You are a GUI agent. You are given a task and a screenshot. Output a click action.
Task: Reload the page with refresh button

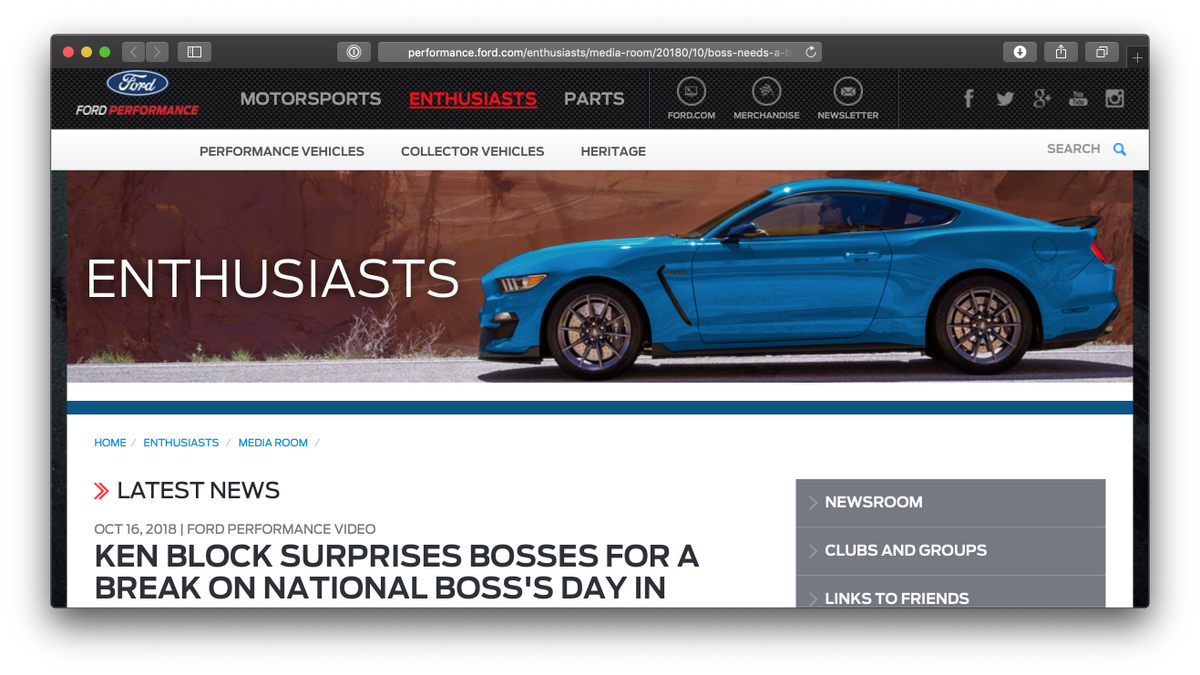pyautogui.click(x=810, y=52)
